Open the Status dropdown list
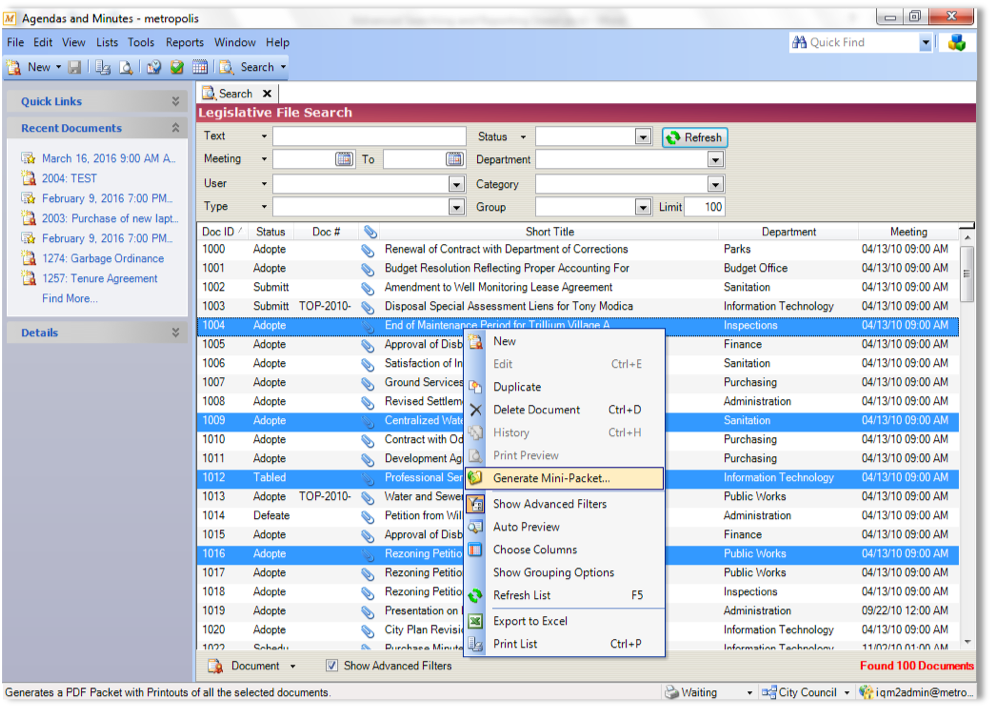This screenshot has height=708, width=991. (x=643, y=137)
